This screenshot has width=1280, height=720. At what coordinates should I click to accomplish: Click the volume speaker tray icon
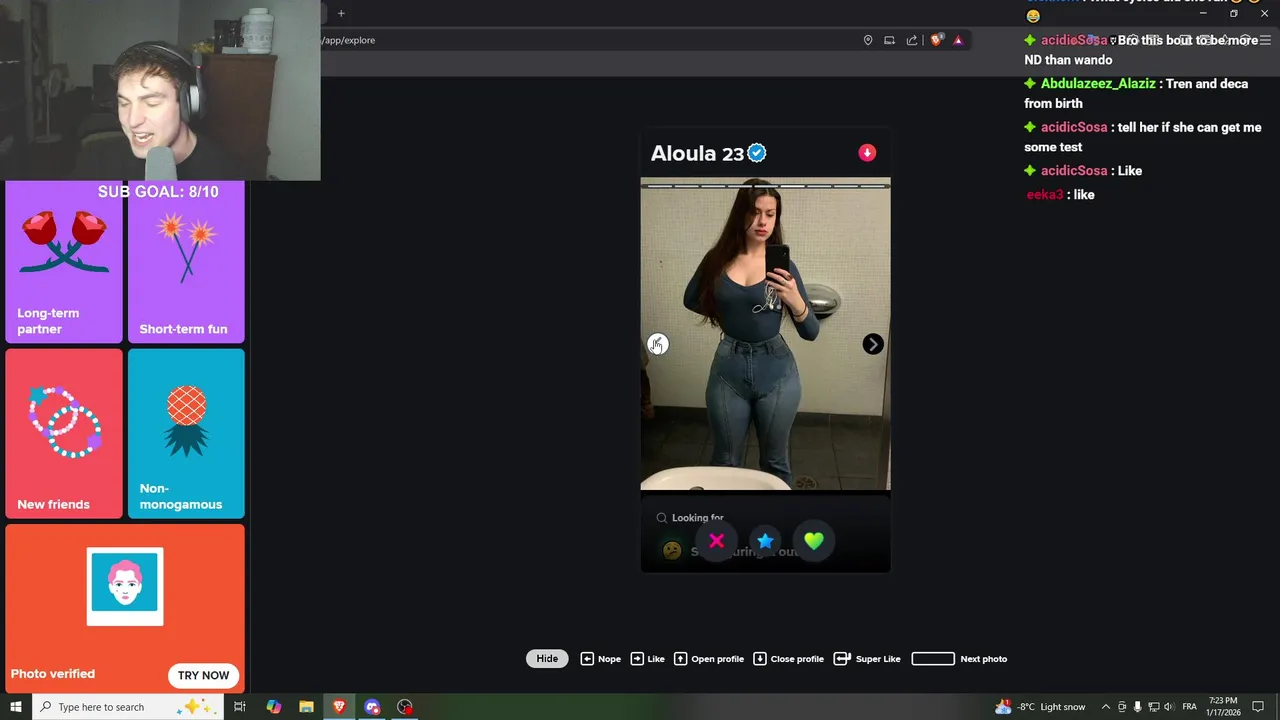pyautogui.click(x=1169, y=707)
